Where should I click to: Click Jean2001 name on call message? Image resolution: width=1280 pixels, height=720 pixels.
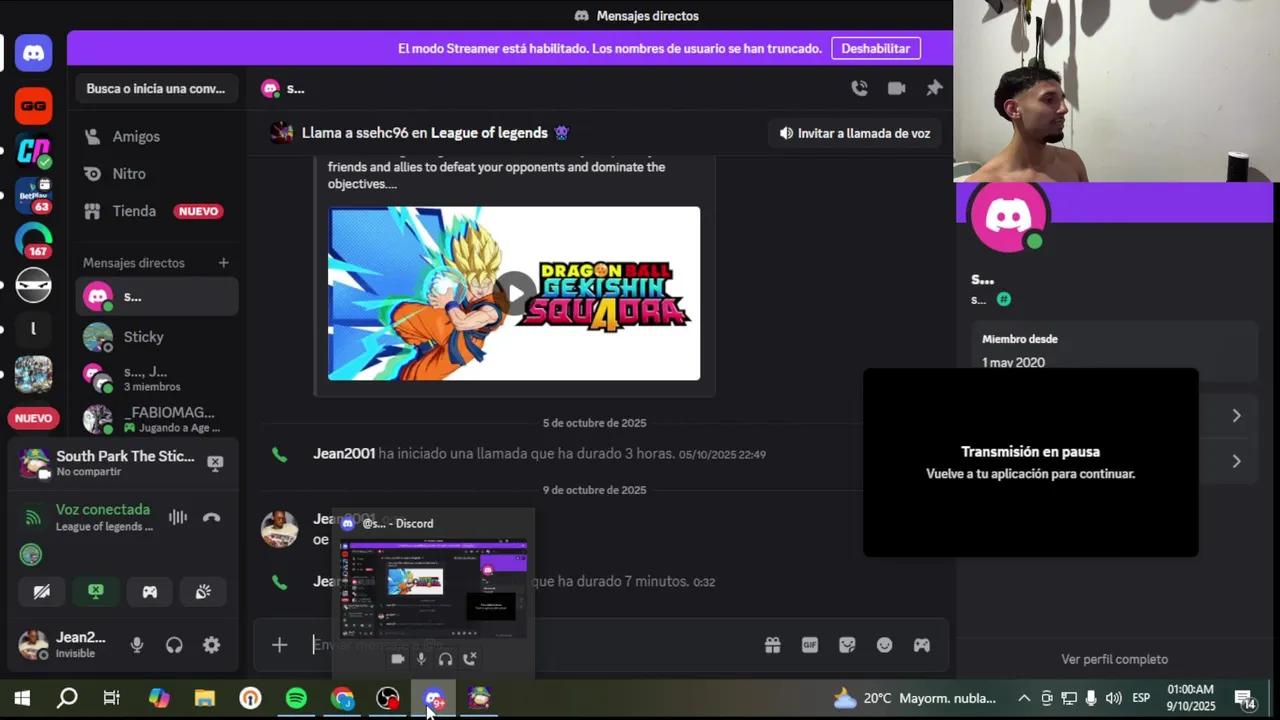(x=344, y=454)
